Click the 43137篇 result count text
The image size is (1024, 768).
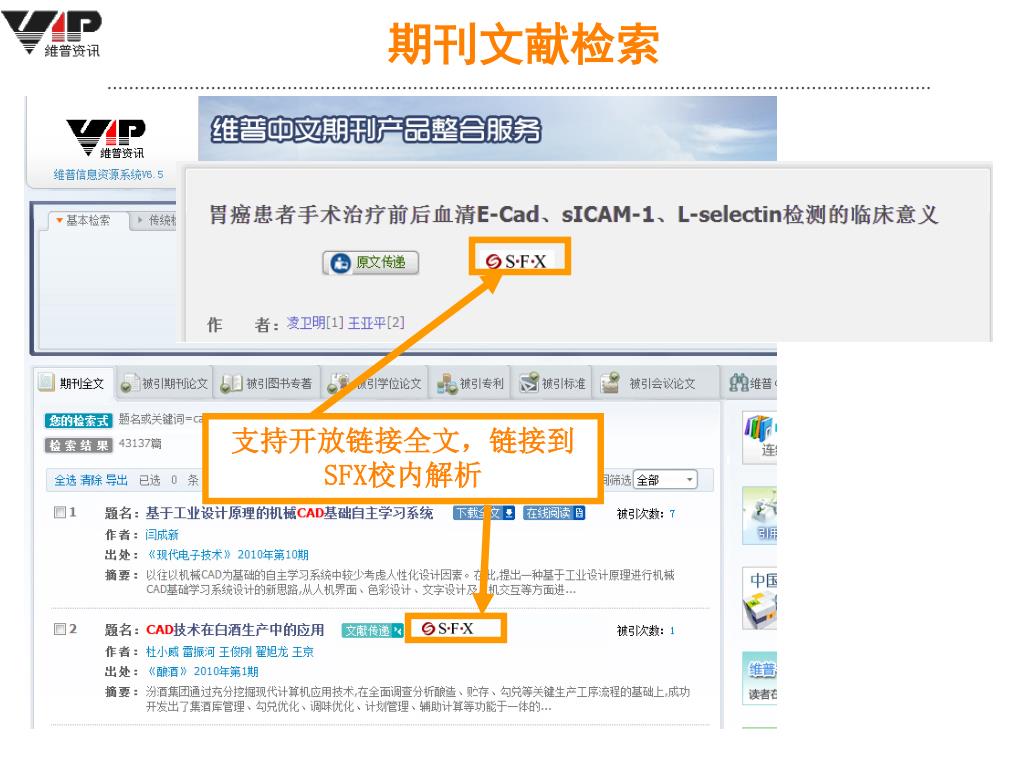[x=140, y=443]
